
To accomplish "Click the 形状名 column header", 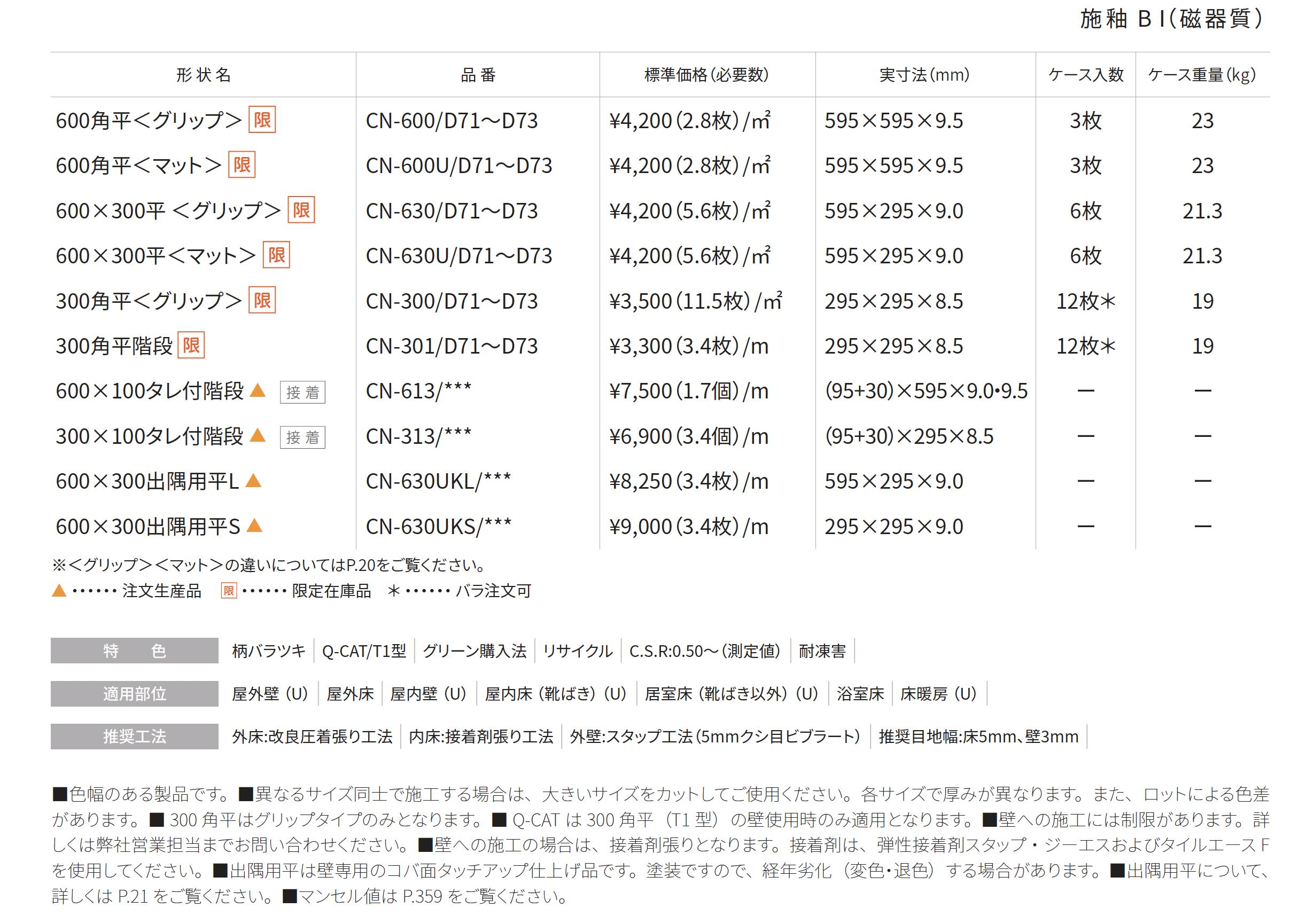I will point(203,75).
